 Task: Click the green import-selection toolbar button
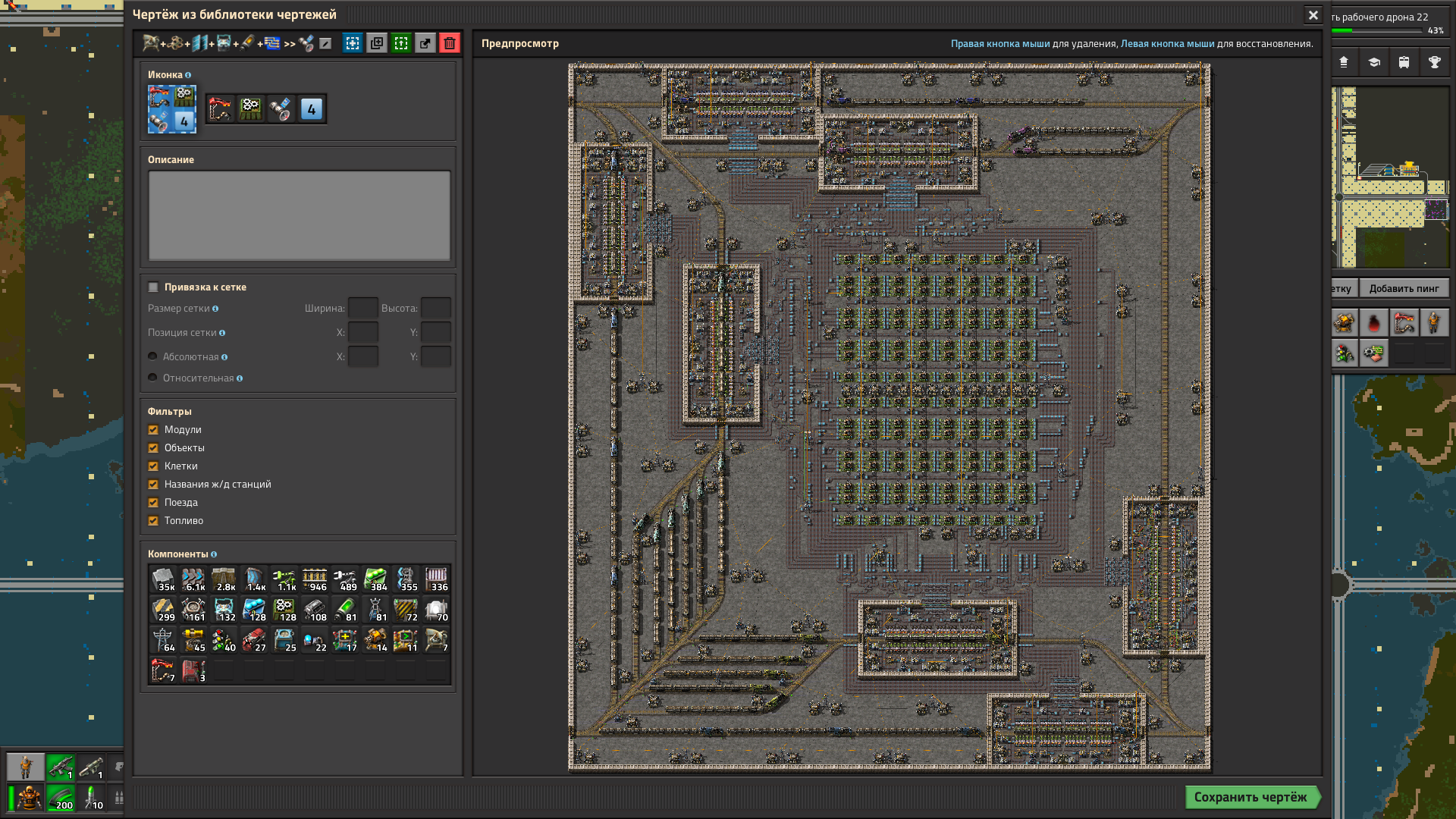coord(401,43)
